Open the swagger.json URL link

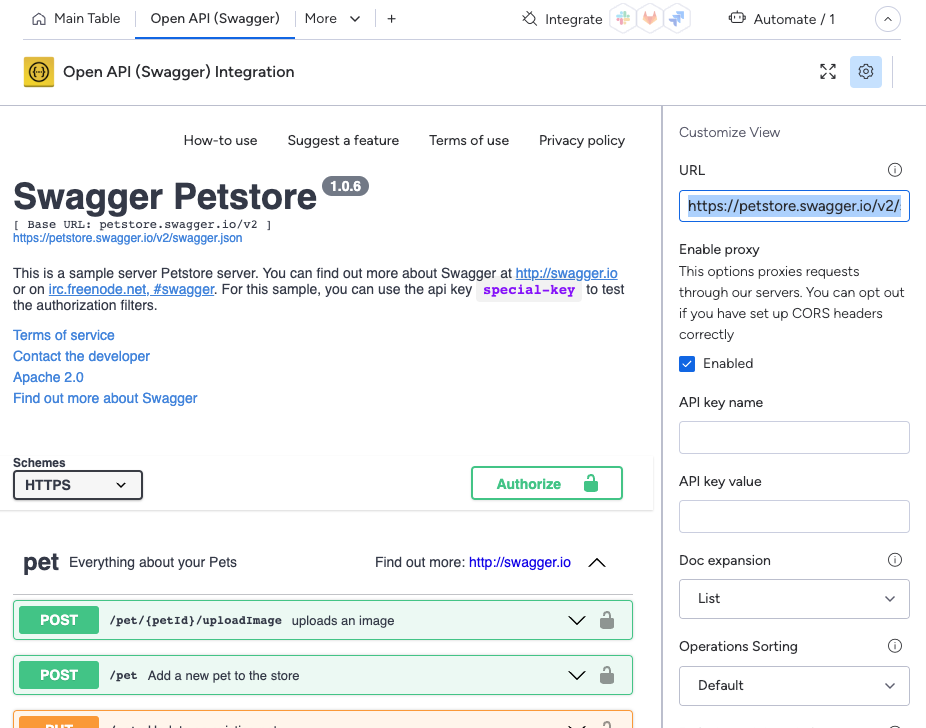[128, 238]
